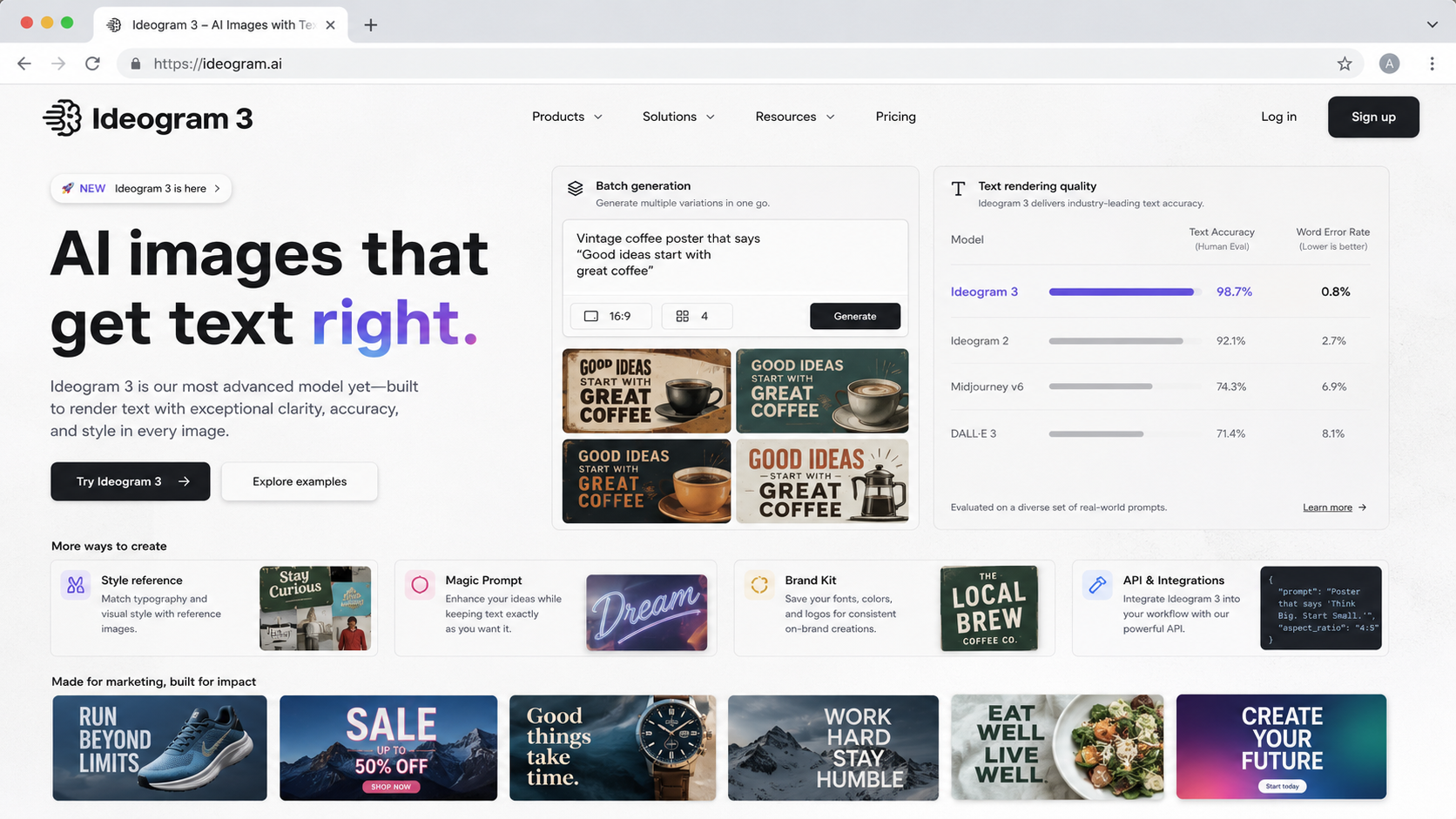Expand the browser tab list chevron
The image size is (1456, 819).
click(x=1432, y=24)
